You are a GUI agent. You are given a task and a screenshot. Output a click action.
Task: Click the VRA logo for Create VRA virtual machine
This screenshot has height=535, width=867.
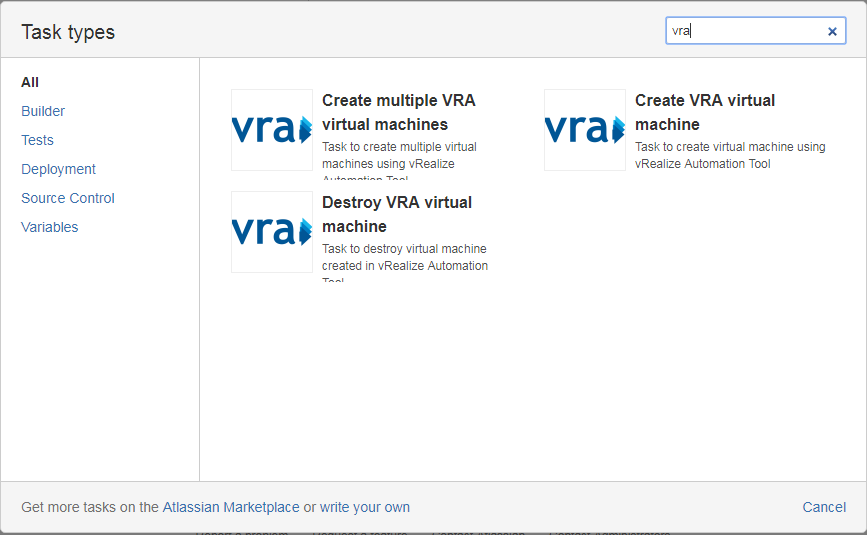click(x=585, y=130)
